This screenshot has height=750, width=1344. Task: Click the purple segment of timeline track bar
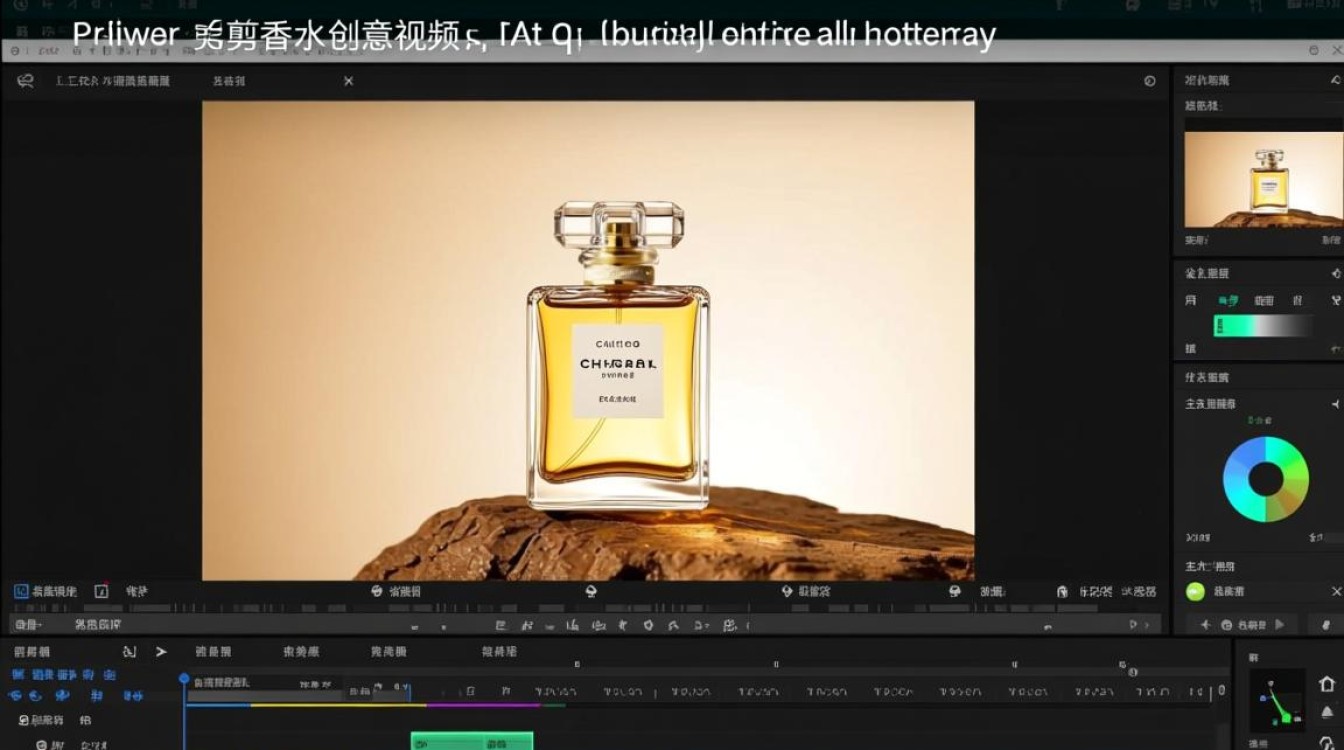(x=483, y=705)
